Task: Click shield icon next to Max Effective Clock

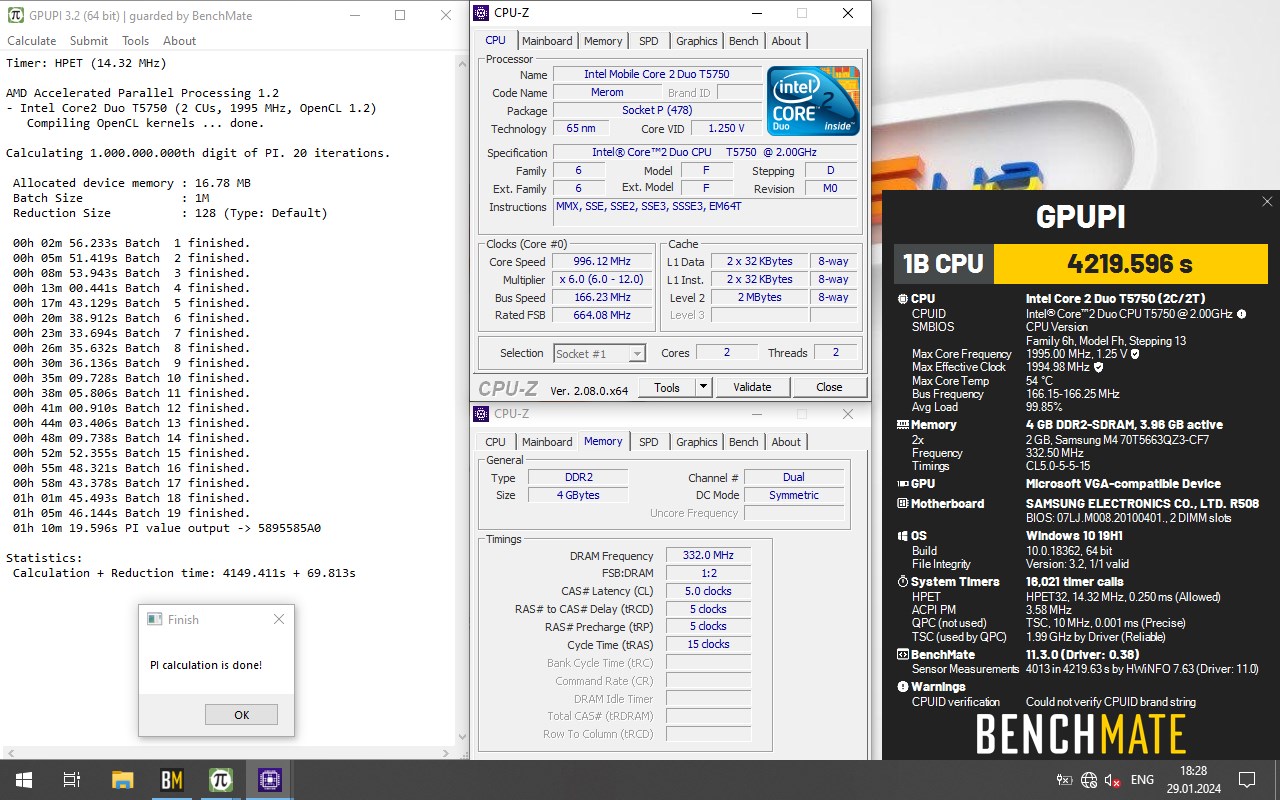Action: [x=1099, y=367]
